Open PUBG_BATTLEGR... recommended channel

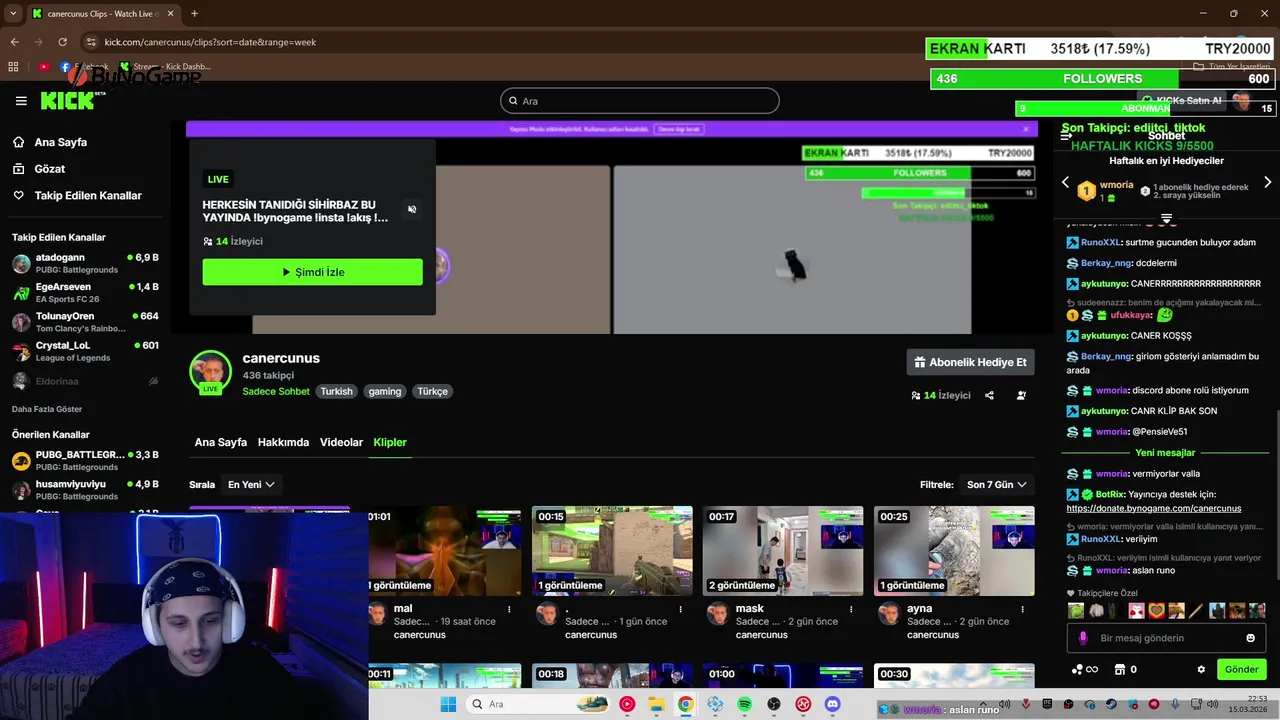coord(85,460)
